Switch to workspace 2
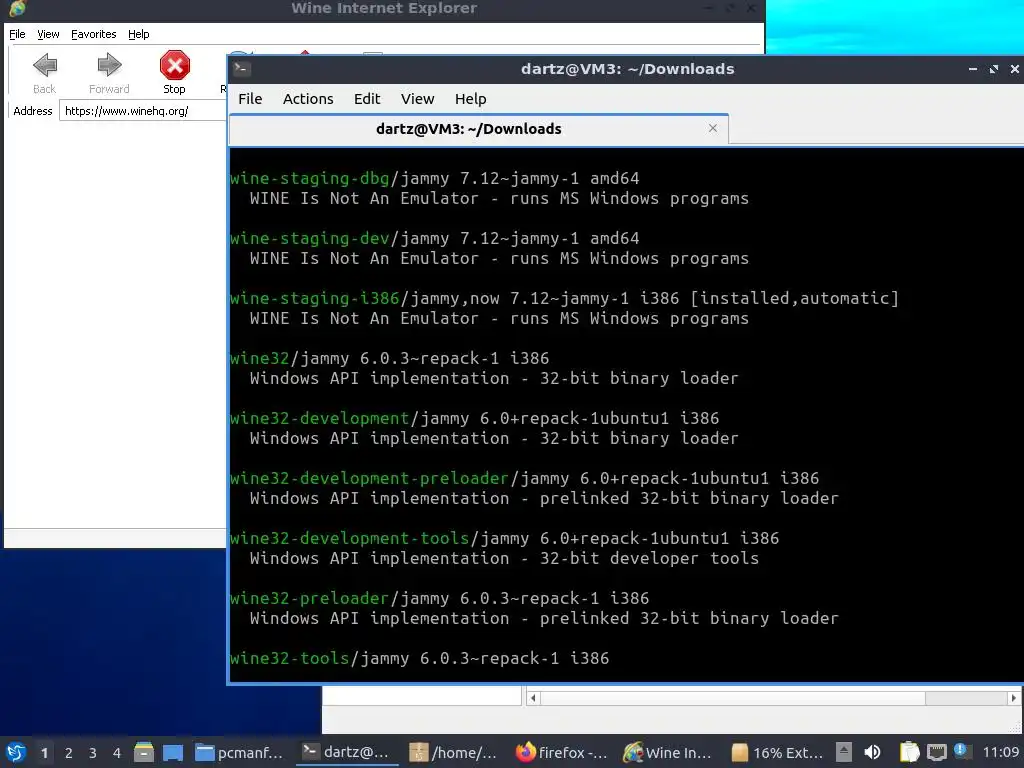1024x768 pixels. [69, 753]
